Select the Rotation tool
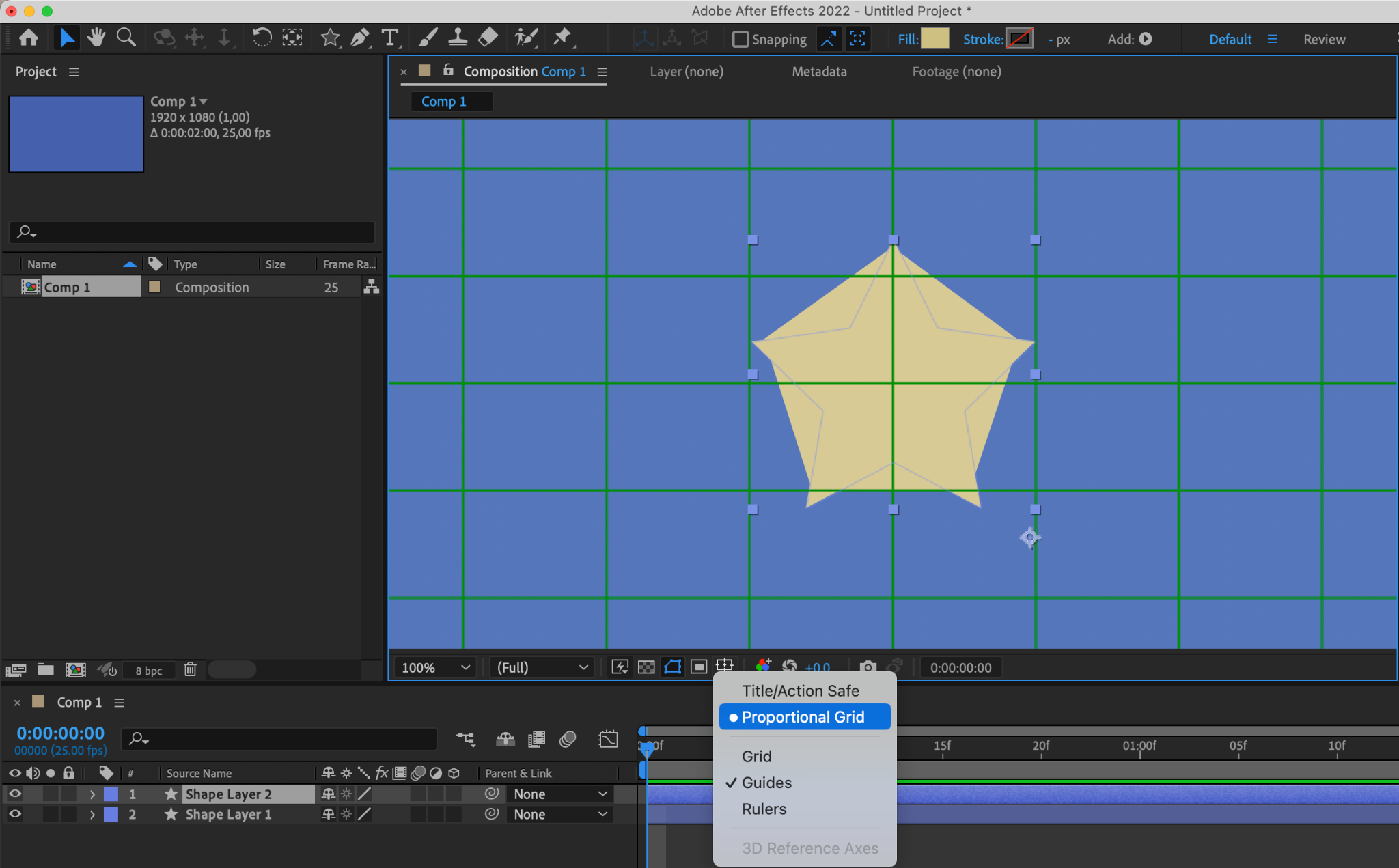 (x=262, y=38)
